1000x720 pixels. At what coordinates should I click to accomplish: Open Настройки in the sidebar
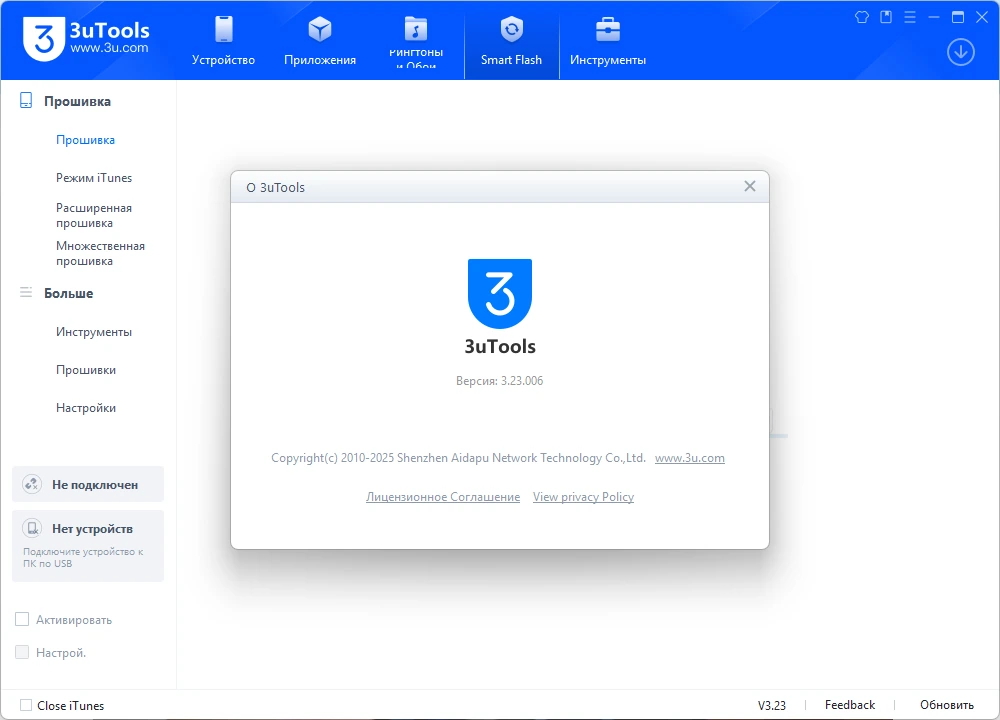point(85,408)
